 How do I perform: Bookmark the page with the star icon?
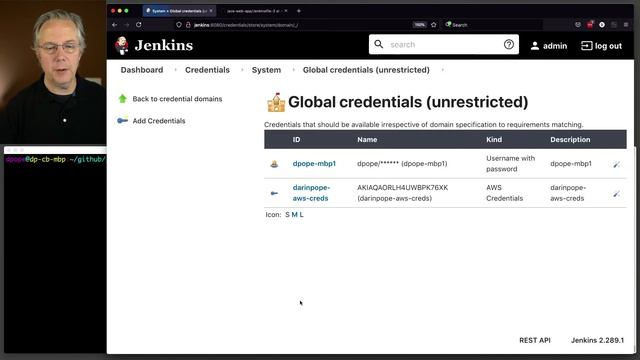pos(433,24)
